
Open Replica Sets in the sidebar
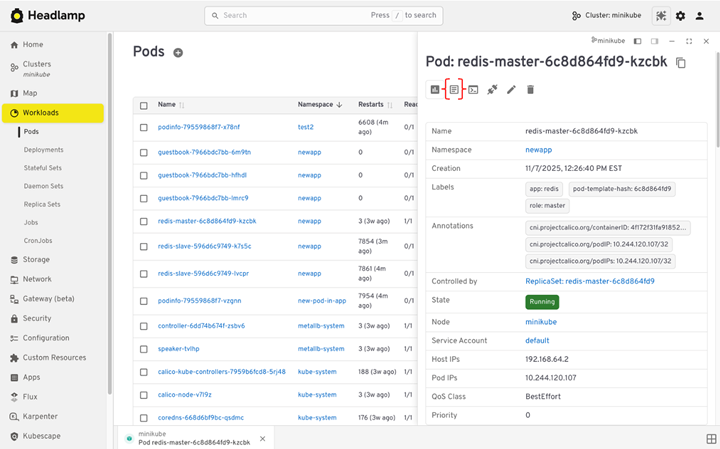tap(42, 204)
